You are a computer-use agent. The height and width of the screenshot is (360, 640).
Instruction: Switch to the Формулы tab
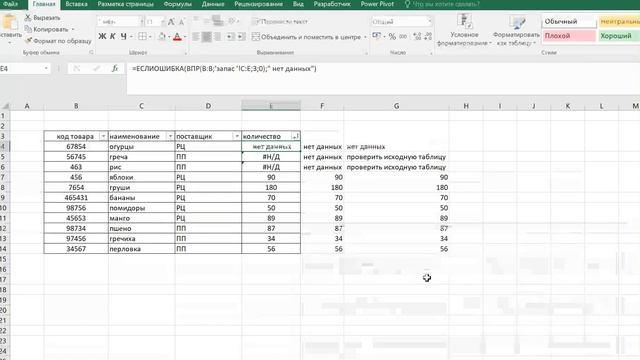(178, 4)
